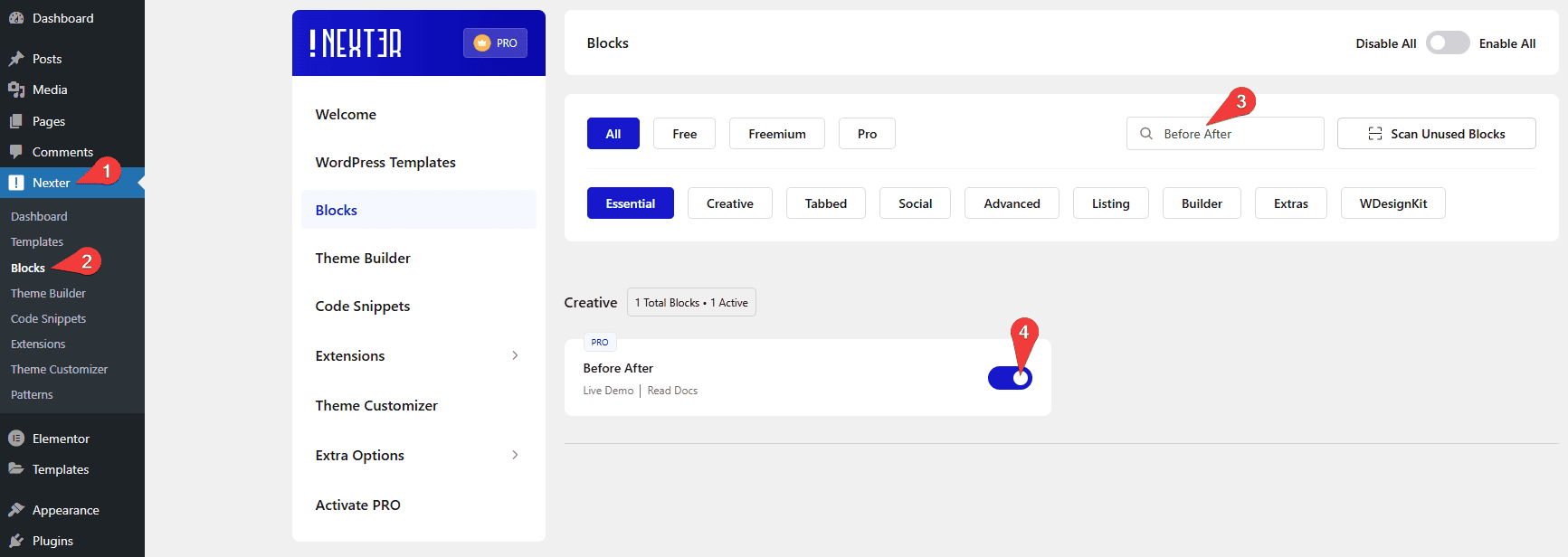Open the Before After Live Demo link
The width and height of the screenshot is (1568, 557).
coord(608,391)
